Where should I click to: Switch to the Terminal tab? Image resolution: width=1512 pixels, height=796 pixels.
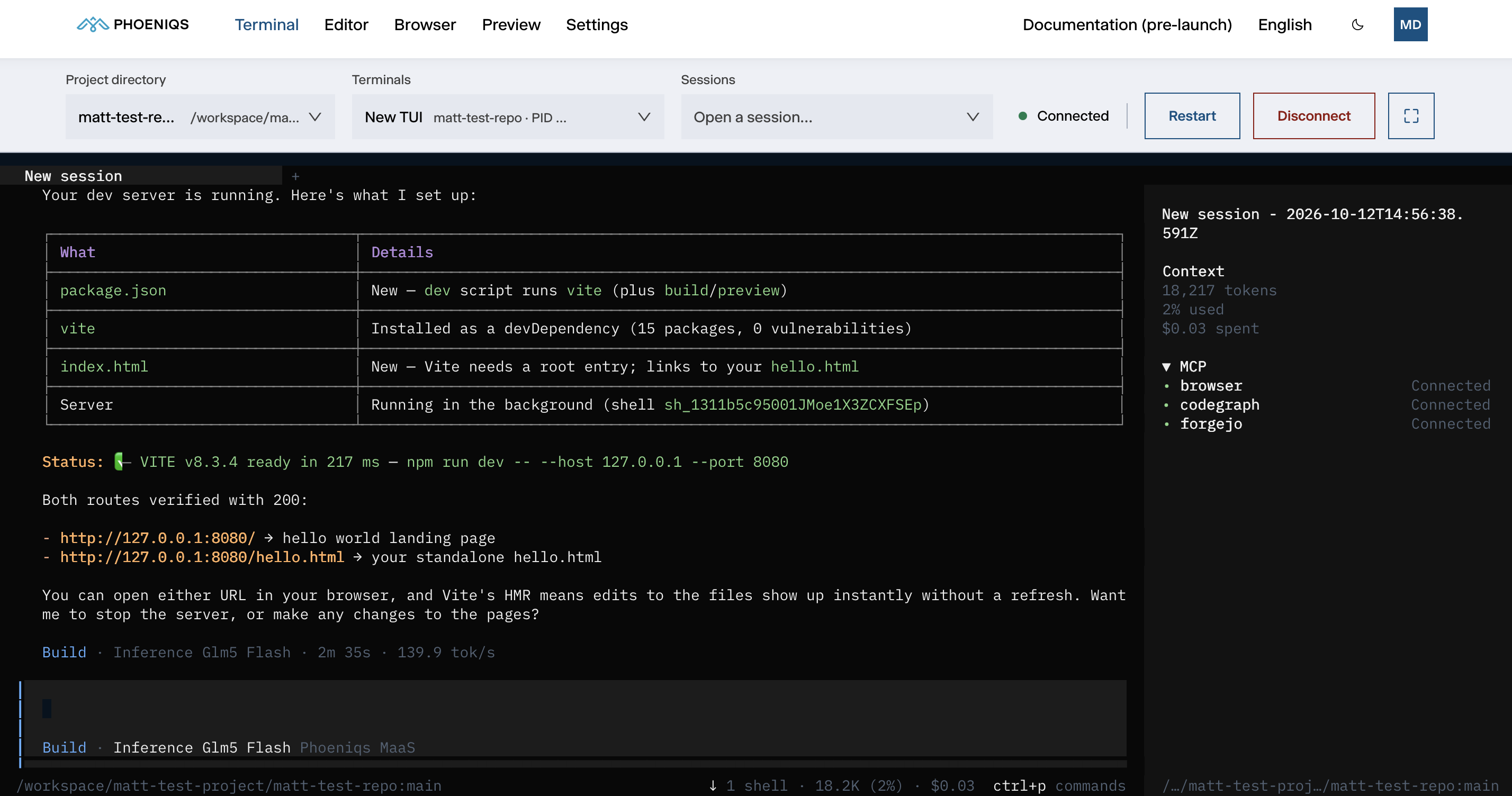pyautogui.click(x=266, y=25)
